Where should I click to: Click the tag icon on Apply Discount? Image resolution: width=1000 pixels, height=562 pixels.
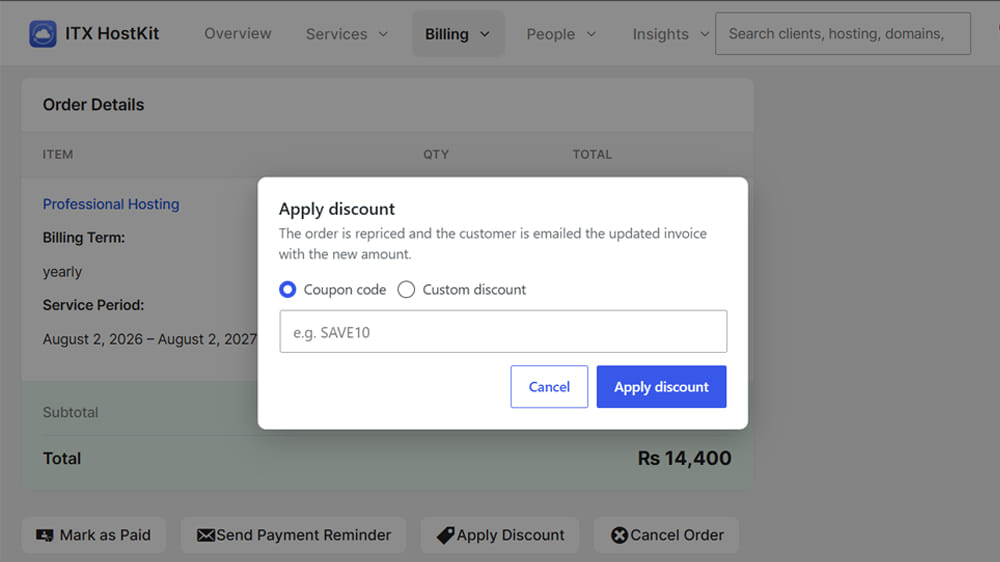pyautogui.click(x=445, y=535)
